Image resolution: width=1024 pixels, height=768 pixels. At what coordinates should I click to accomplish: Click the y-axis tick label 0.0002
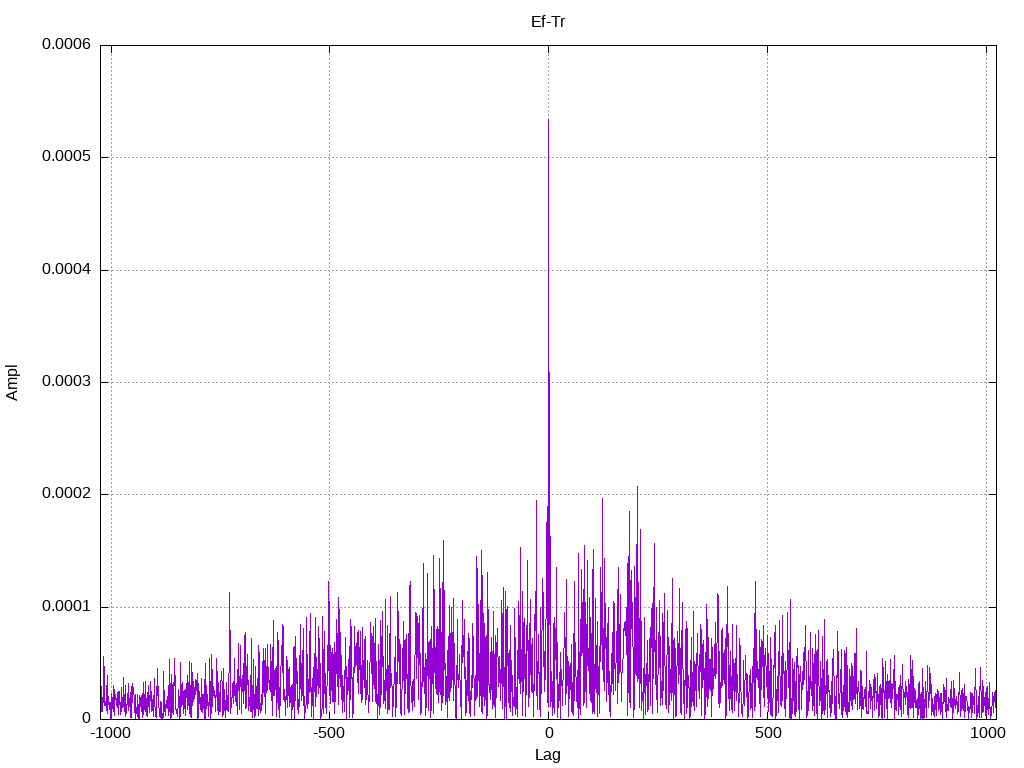click(67, 494)
